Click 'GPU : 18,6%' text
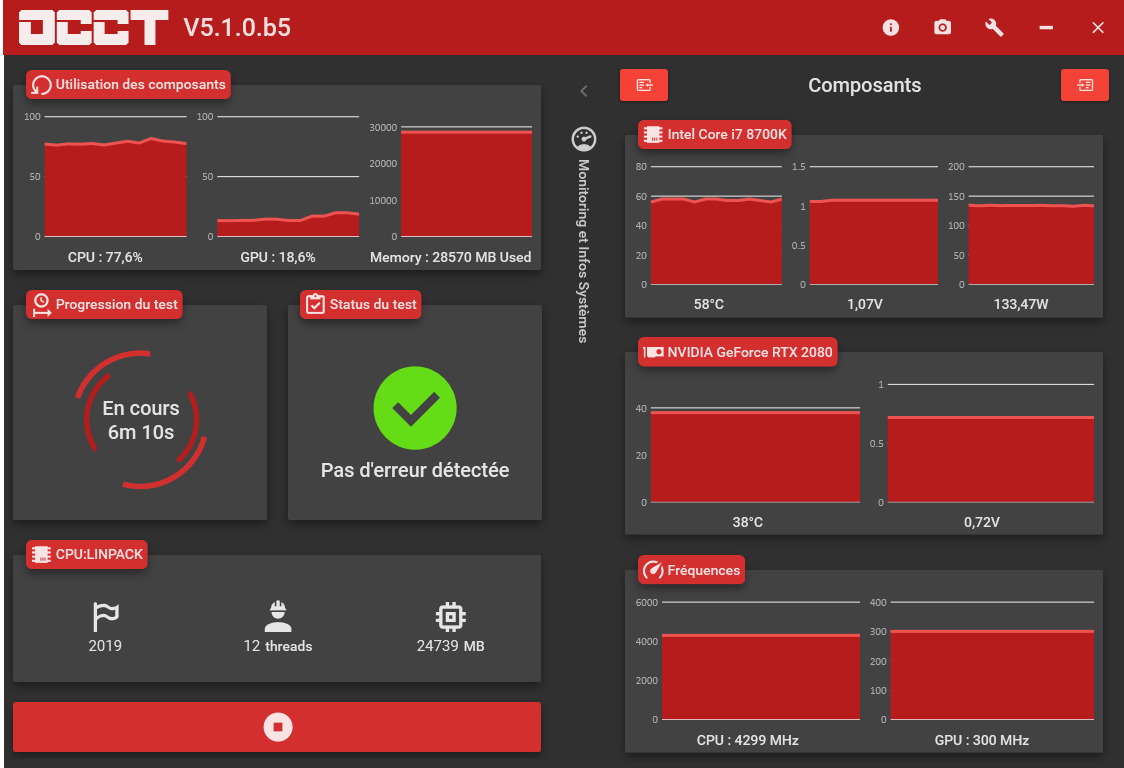The height and width of the screenshot is (768, 1124). tap(277, 257)
